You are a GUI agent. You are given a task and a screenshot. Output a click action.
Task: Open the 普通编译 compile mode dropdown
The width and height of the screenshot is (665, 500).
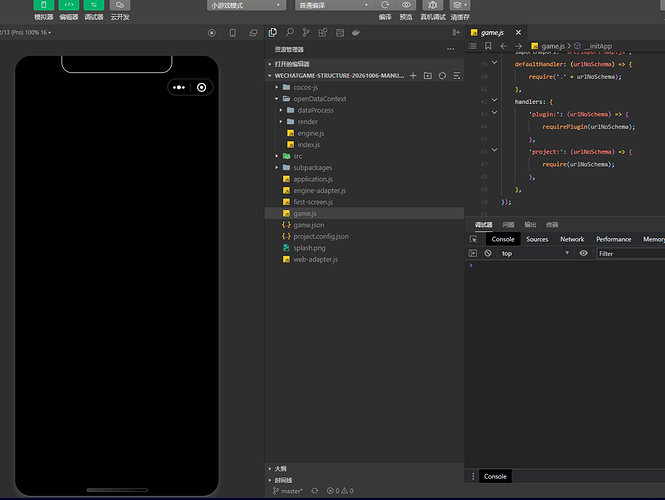click(x=334, y=5)
